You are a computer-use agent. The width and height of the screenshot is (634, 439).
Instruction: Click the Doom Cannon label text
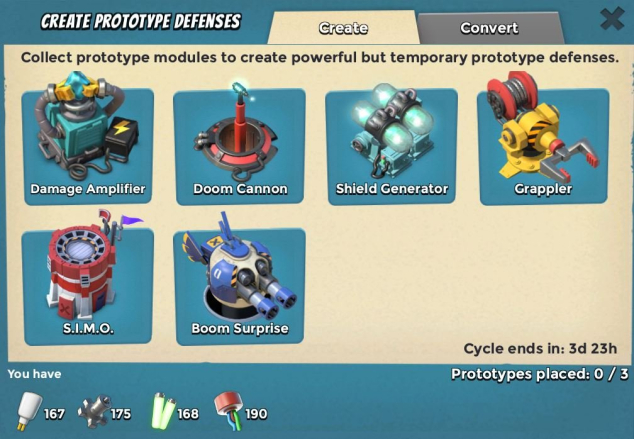click(x=240, y=189)
